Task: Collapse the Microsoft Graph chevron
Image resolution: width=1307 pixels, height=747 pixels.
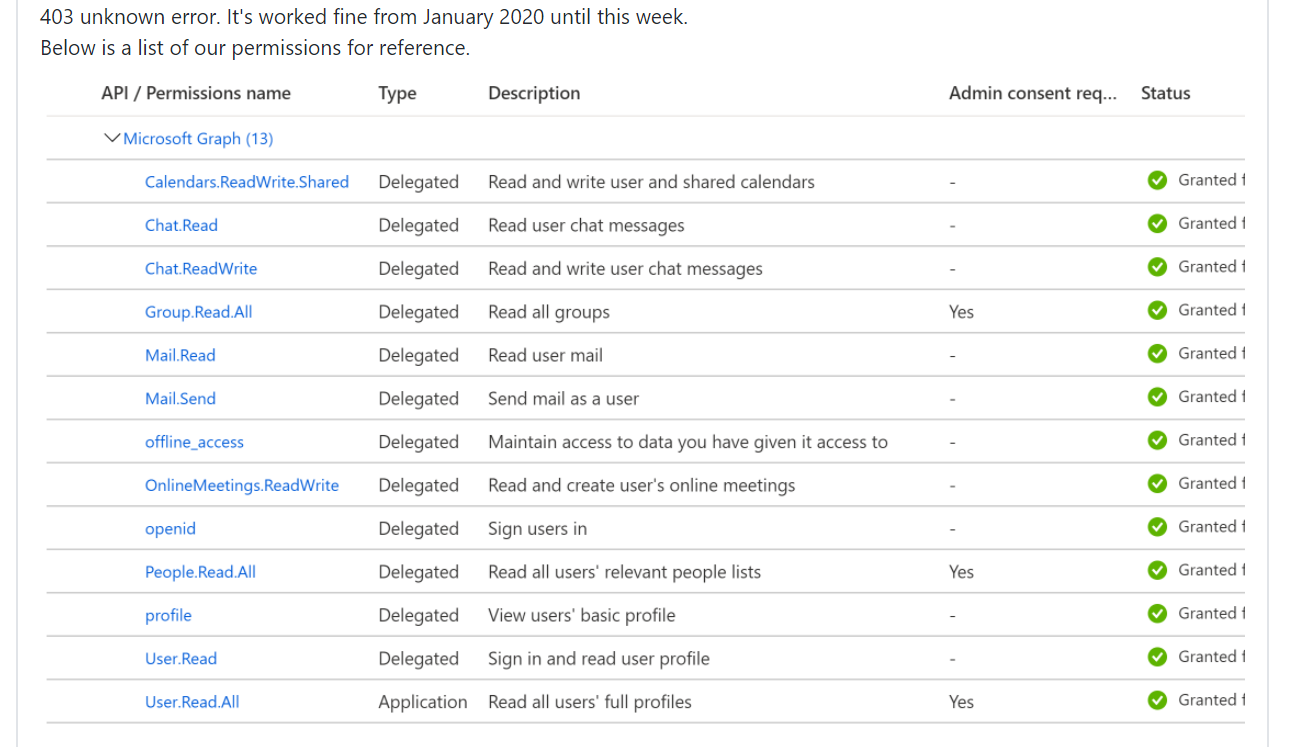Action: click(112, 138)
